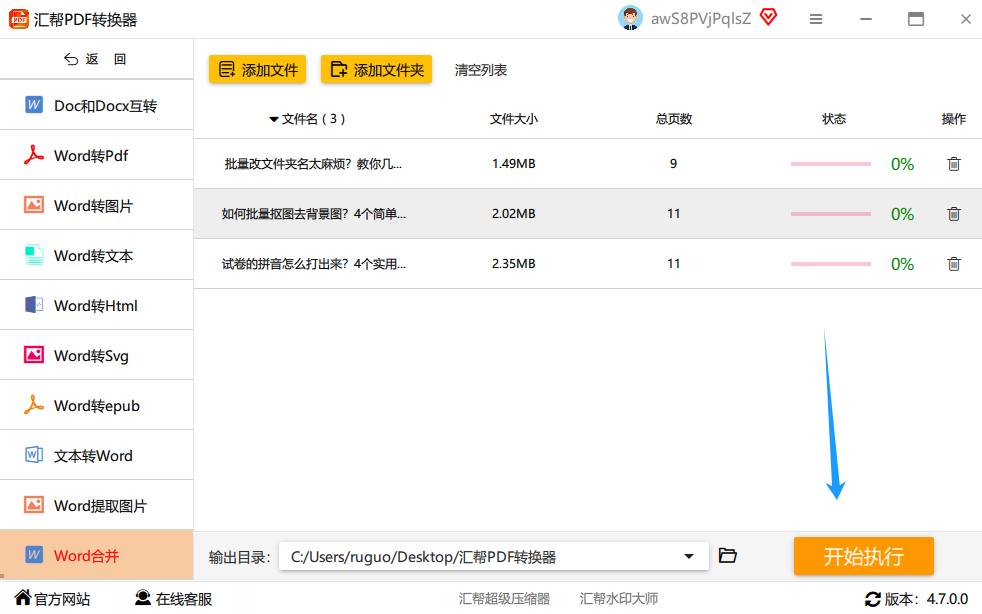
Task: Click the 1.49MB file size cell
Action: 514,164
